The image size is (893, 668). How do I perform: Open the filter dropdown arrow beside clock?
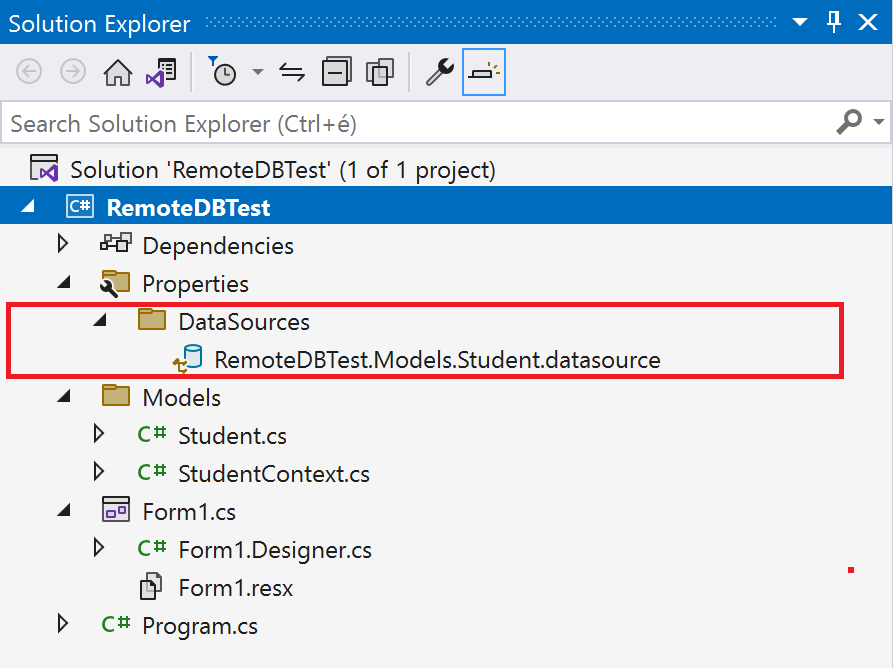coord(258,72)
